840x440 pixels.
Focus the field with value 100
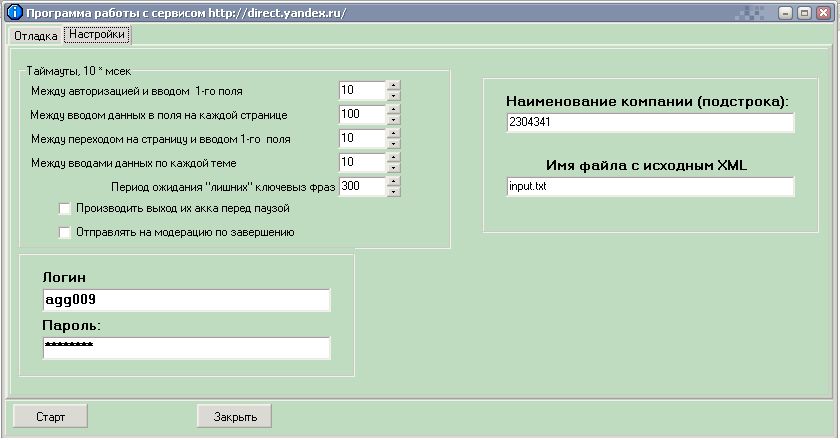363,114
